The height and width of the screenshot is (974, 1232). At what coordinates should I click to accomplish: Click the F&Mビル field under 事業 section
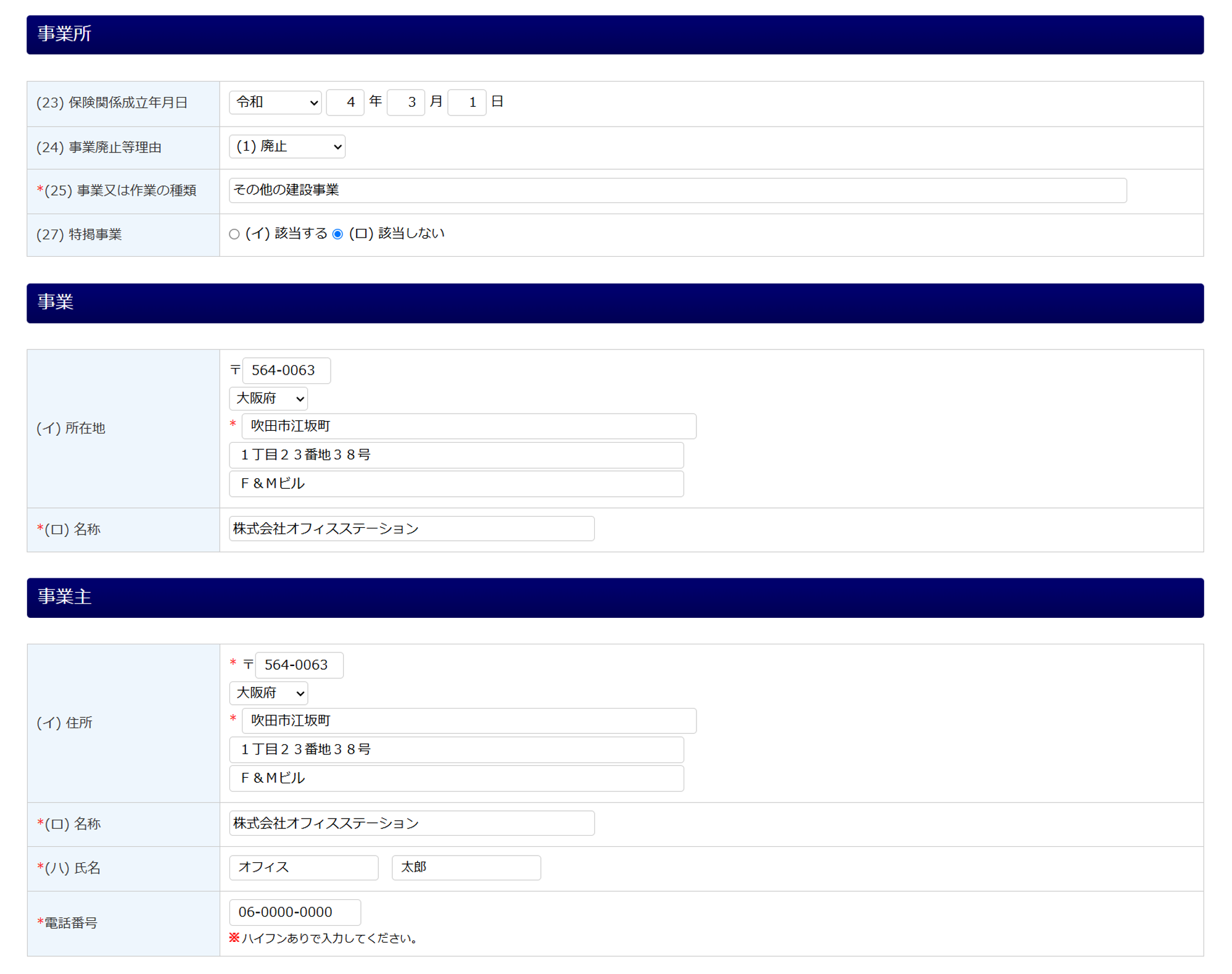(x=456, y=484)
